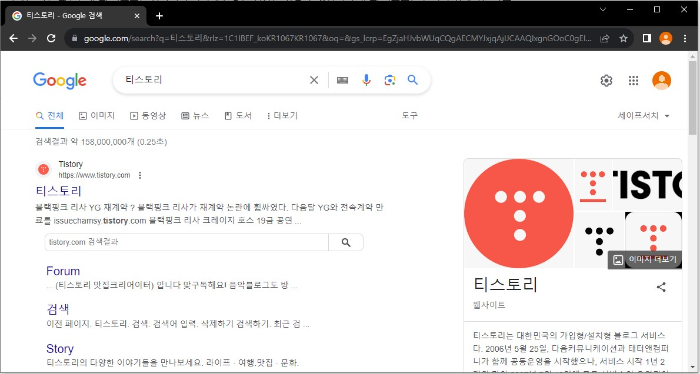The width and height of the screenshot is (700, 374).
Task: Open the 검색 sitelink
Action: pos(58,309)
